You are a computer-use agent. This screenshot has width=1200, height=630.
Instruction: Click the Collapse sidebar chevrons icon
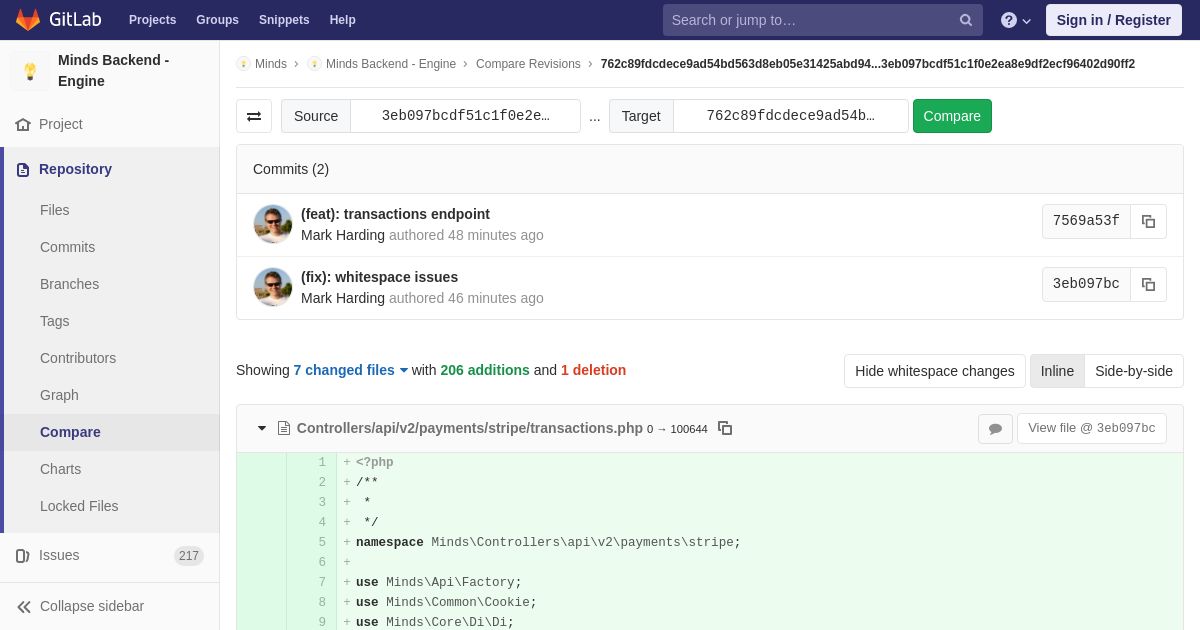[24, 606]
